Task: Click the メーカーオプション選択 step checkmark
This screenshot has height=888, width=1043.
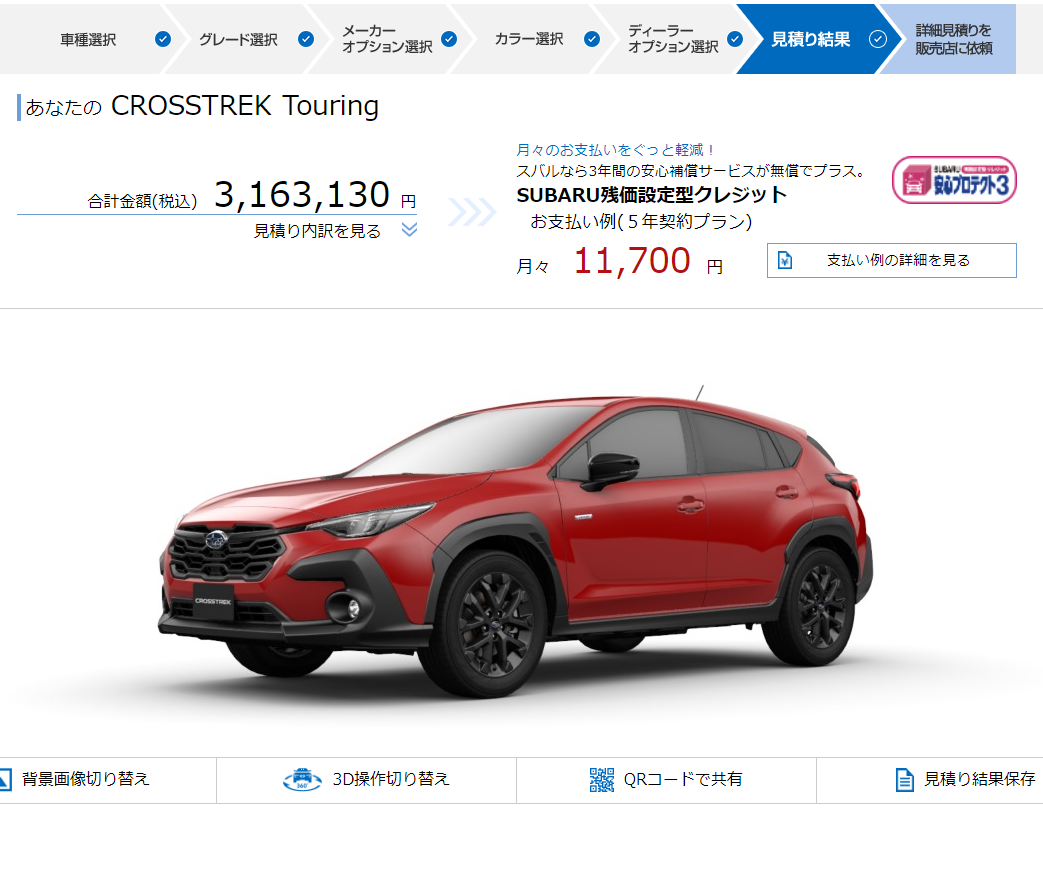Action: (x=449, y=39)
